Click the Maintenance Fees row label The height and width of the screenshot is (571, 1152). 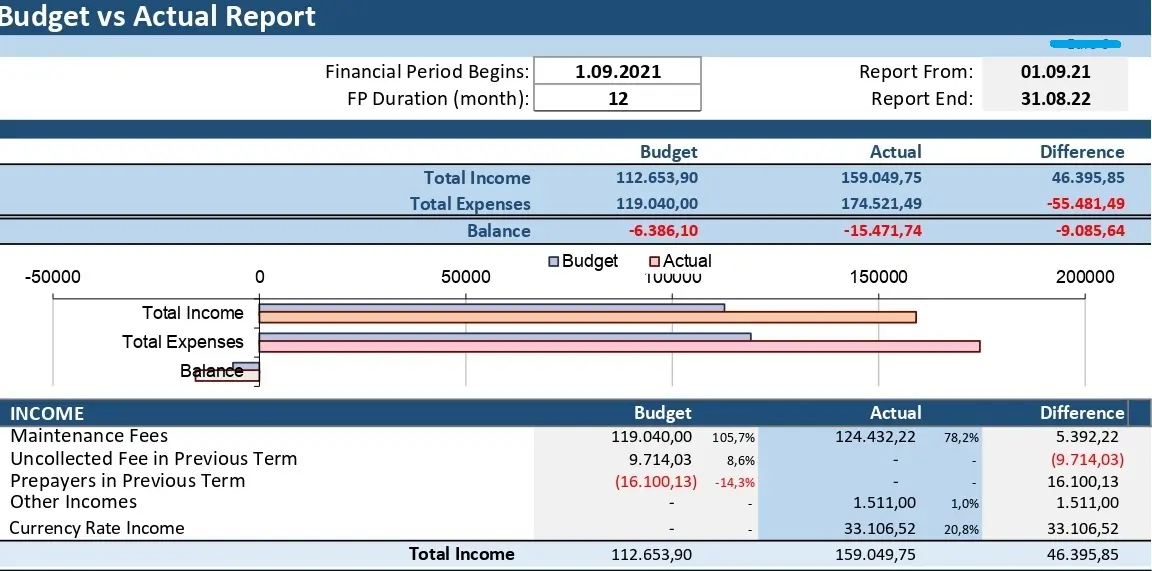click(89, 436)
